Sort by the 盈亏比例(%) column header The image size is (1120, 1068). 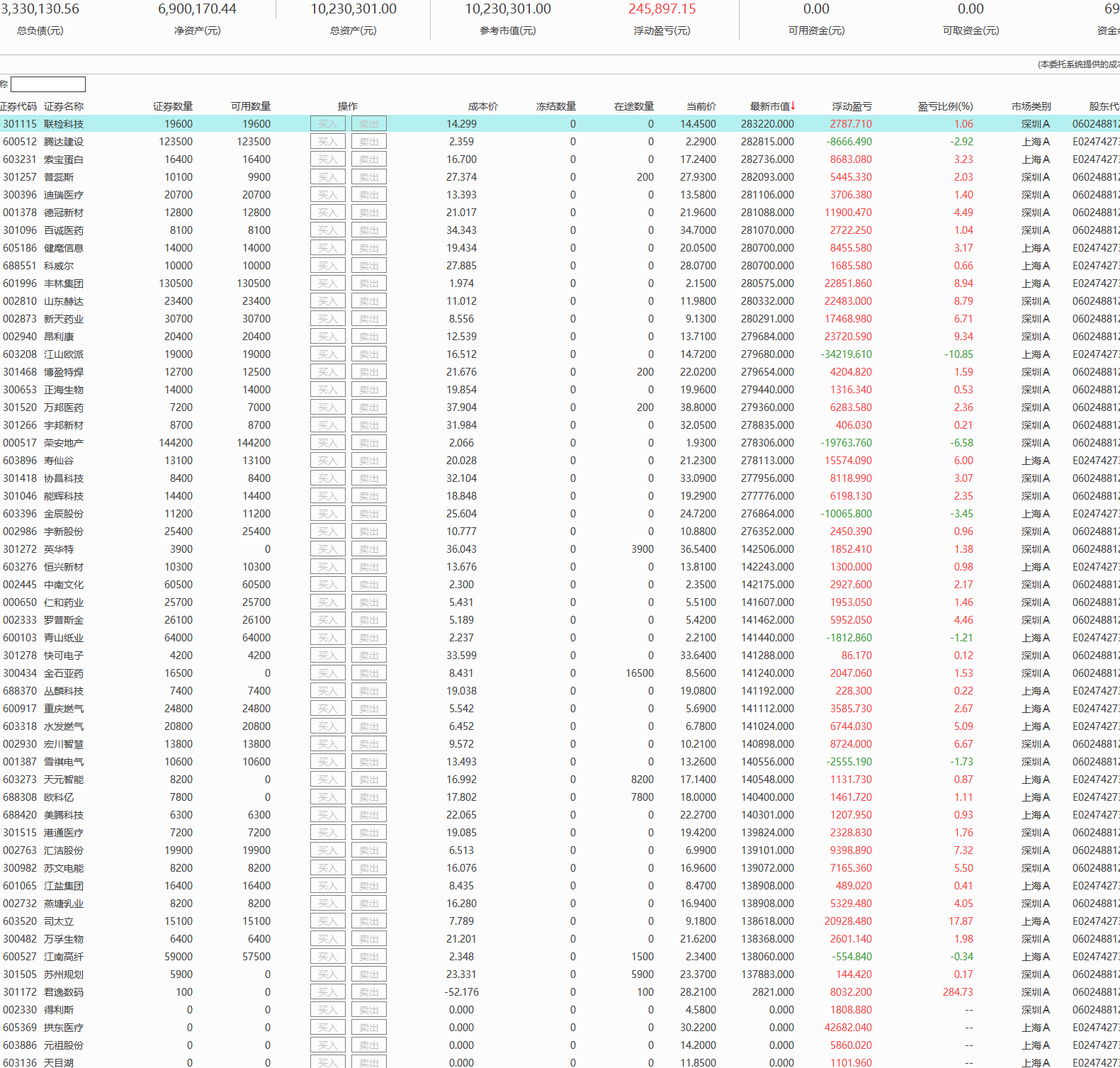pyautogui.click(x=946, y=106)
